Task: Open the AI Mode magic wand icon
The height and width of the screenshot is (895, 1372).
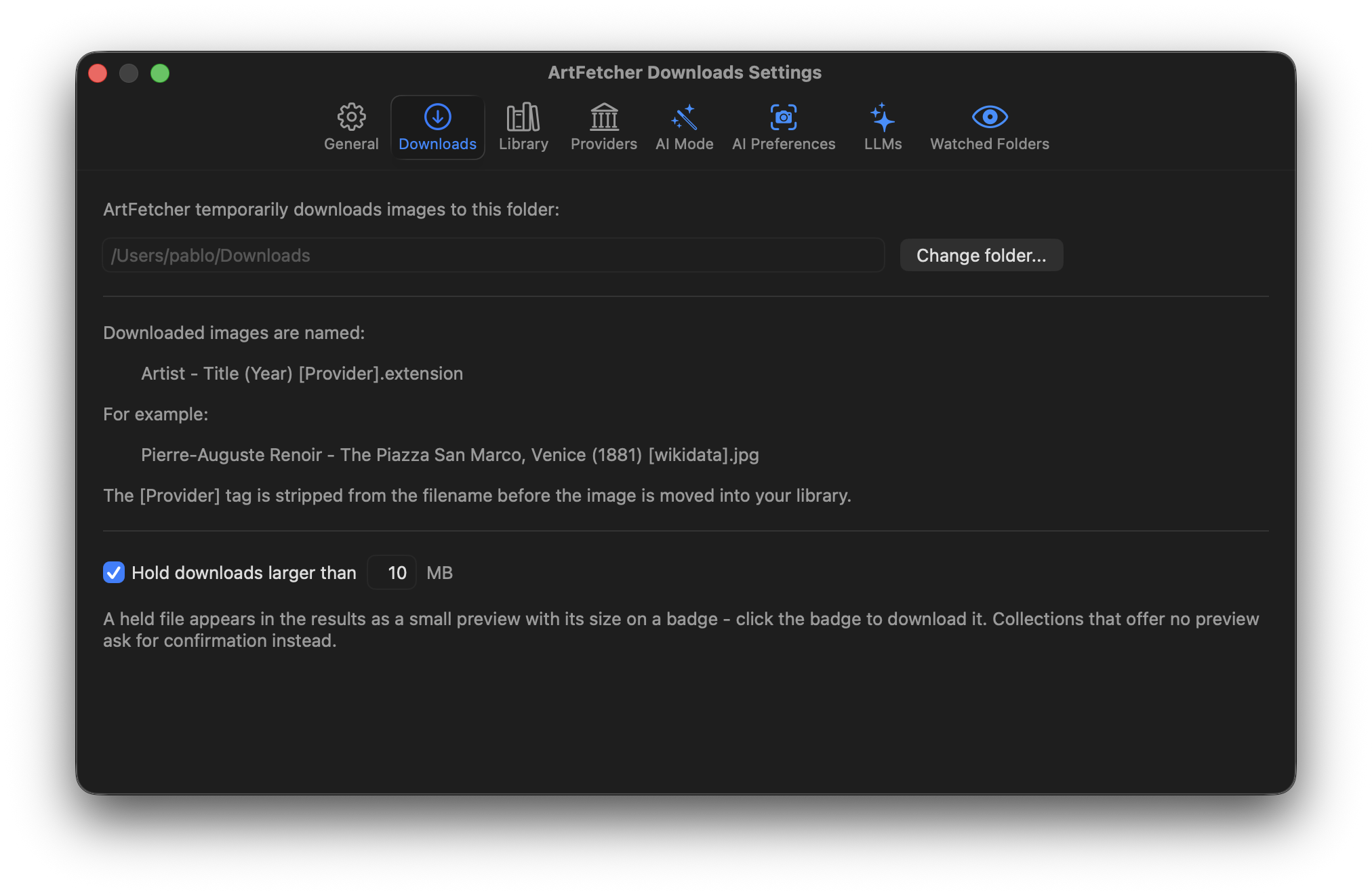Action: [x=684, y=117]
